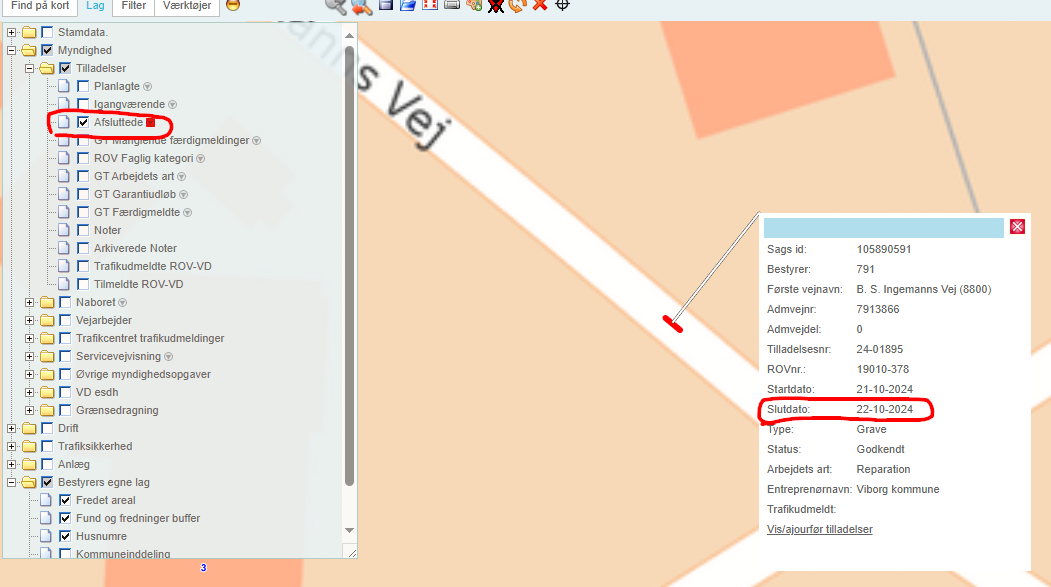Click the red Afsluttede legend swatch

[150, 122]
